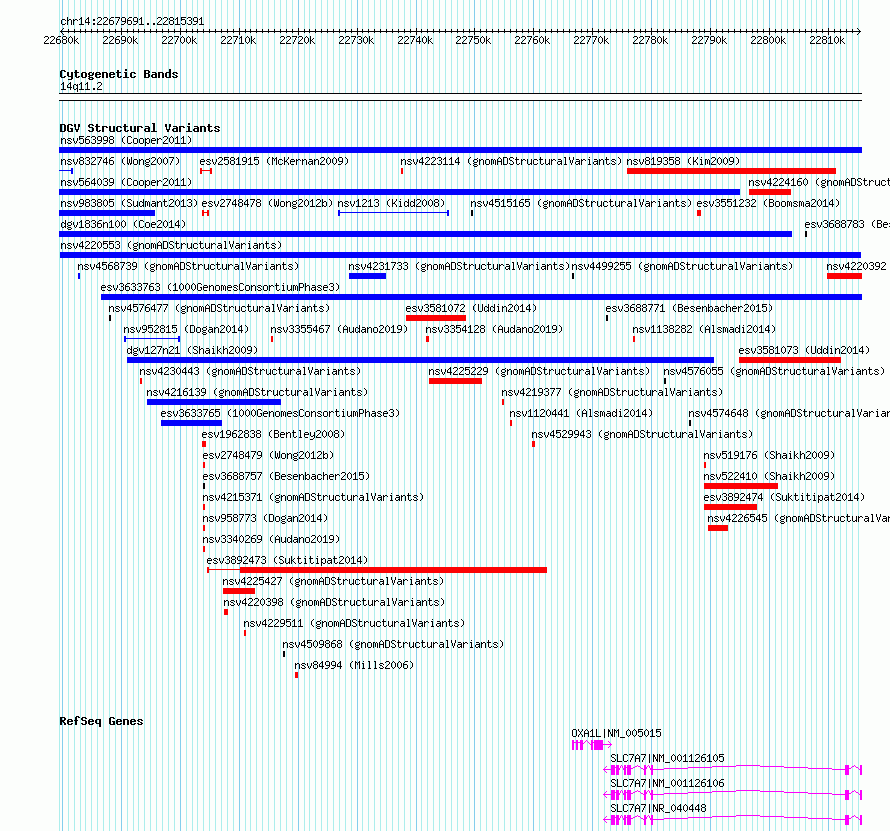Select the nsv952815 (Dogan2014) span

(152, 339)
